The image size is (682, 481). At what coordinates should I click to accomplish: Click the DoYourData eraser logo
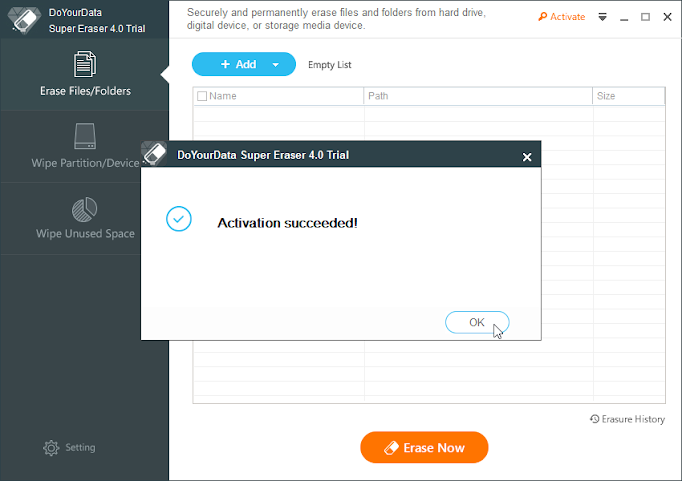coord(24,20)
